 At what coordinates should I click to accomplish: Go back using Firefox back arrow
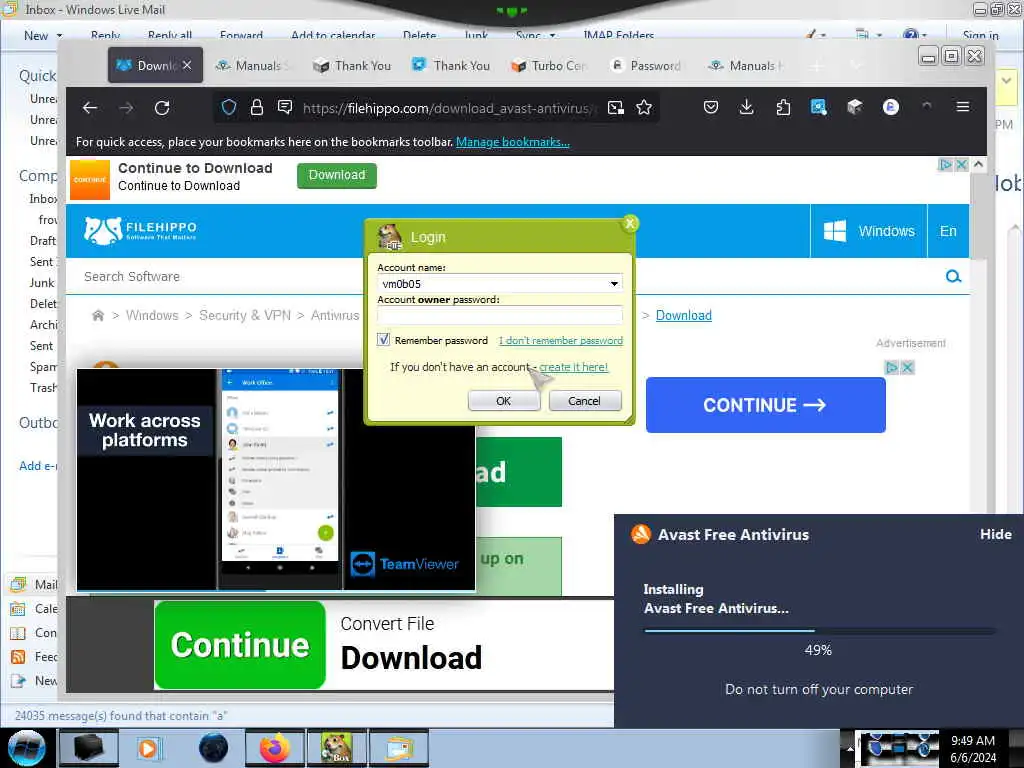coord(89,108)
